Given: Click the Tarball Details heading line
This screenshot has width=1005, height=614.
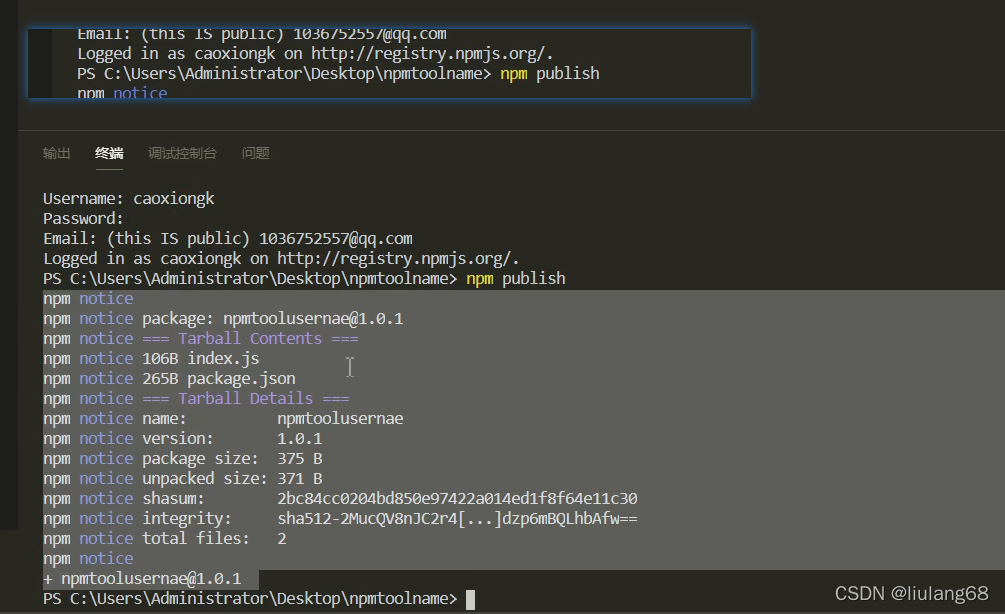Looking at the screenshot, I should (196, 399).
